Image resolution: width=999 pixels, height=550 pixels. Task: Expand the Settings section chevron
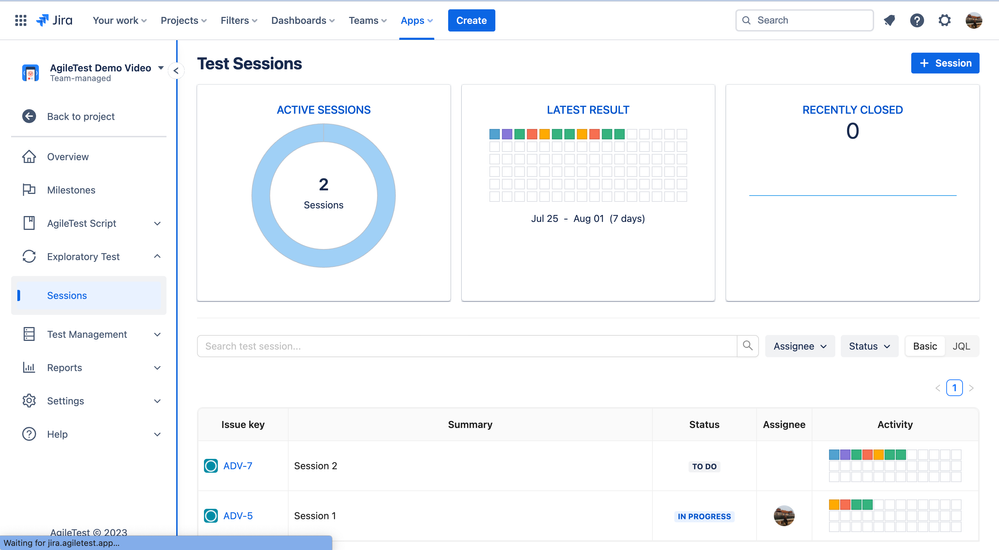pyautogui.click(x=157, y=401)
